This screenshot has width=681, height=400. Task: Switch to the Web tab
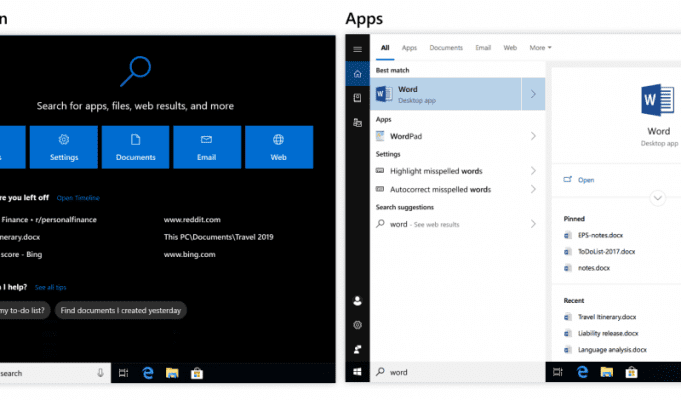pos(510,48)
